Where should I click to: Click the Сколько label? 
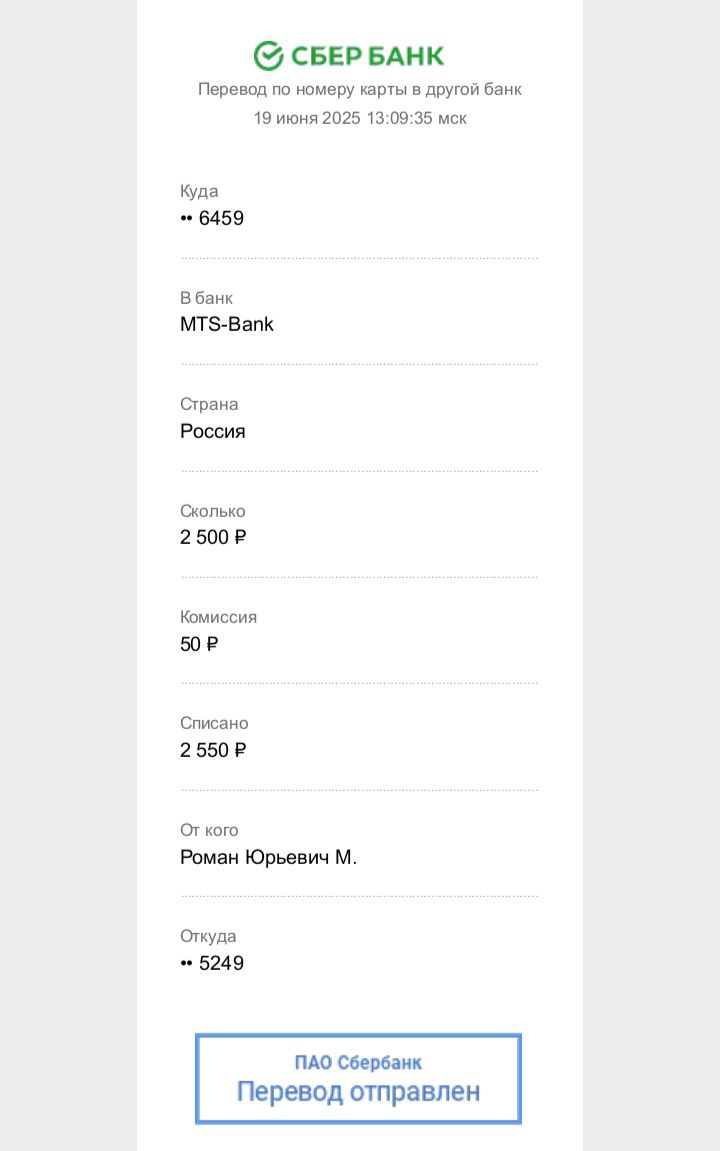(213, 511)
